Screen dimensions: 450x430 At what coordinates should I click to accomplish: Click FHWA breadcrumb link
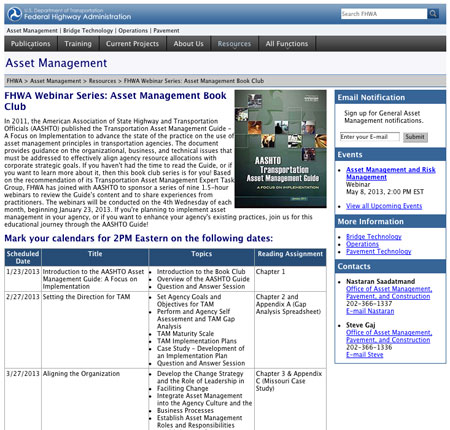[14, 81]
